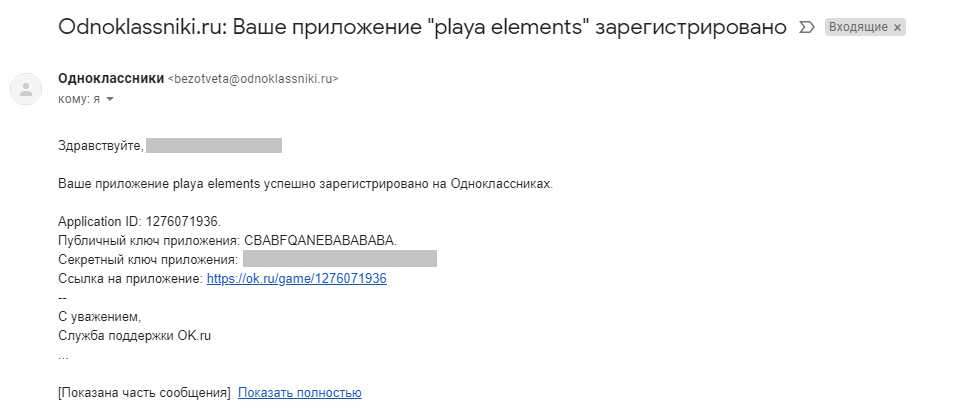The height and width of the screenshot is (414, 957).
Task: Open the "Входящие" label tag
Action: tap(858, 27)
